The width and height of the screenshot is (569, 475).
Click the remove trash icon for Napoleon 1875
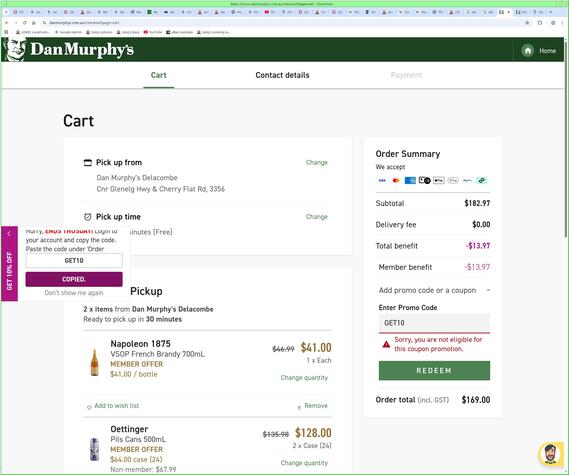299,408
